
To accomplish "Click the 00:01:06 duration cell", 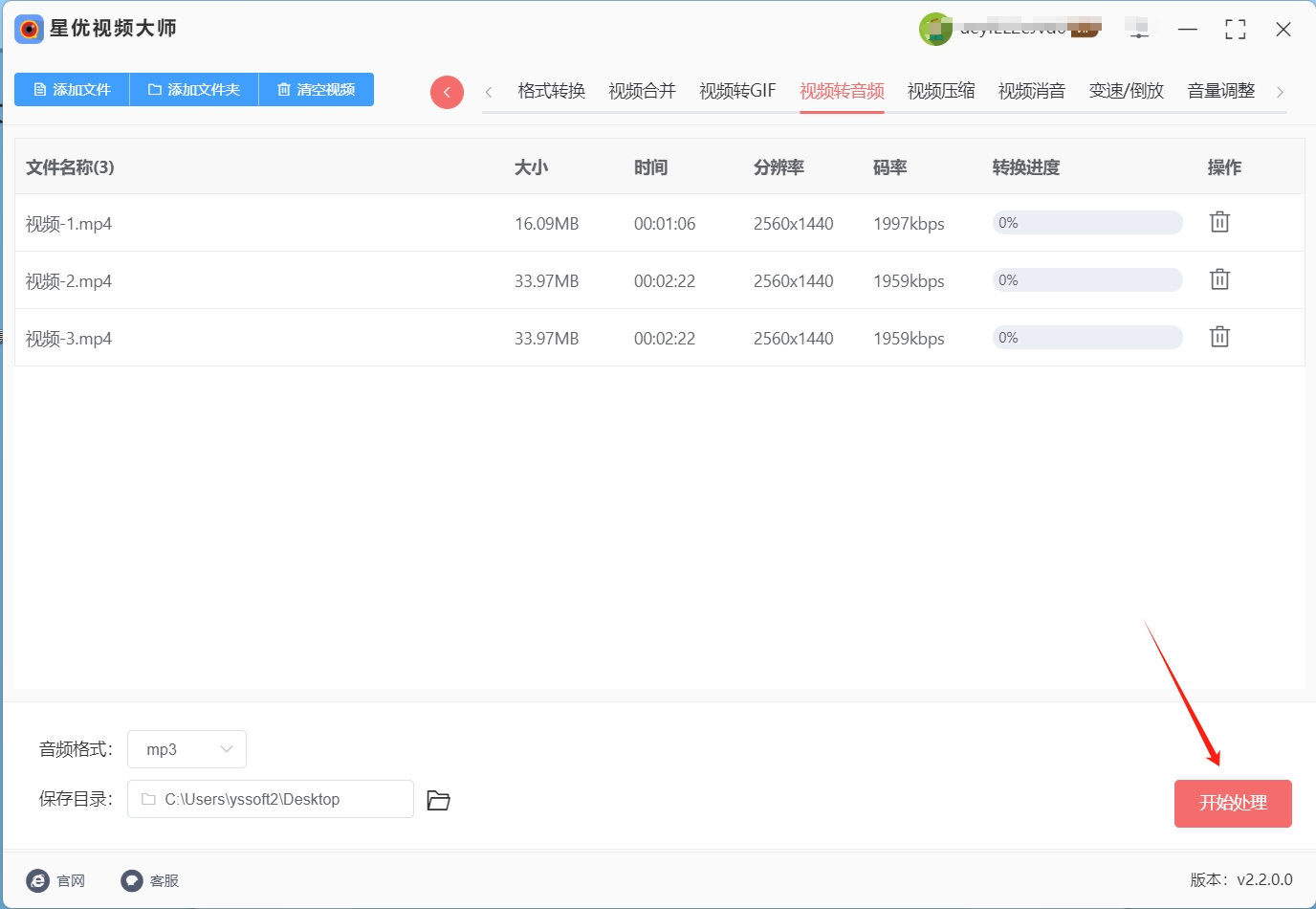I will point(665,224).
